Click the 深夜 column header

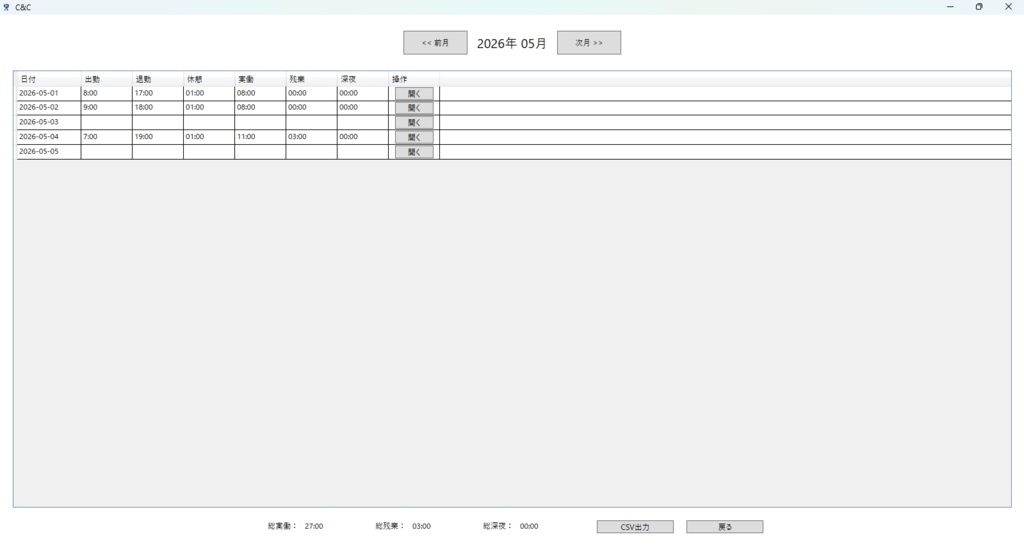point(362,79)
